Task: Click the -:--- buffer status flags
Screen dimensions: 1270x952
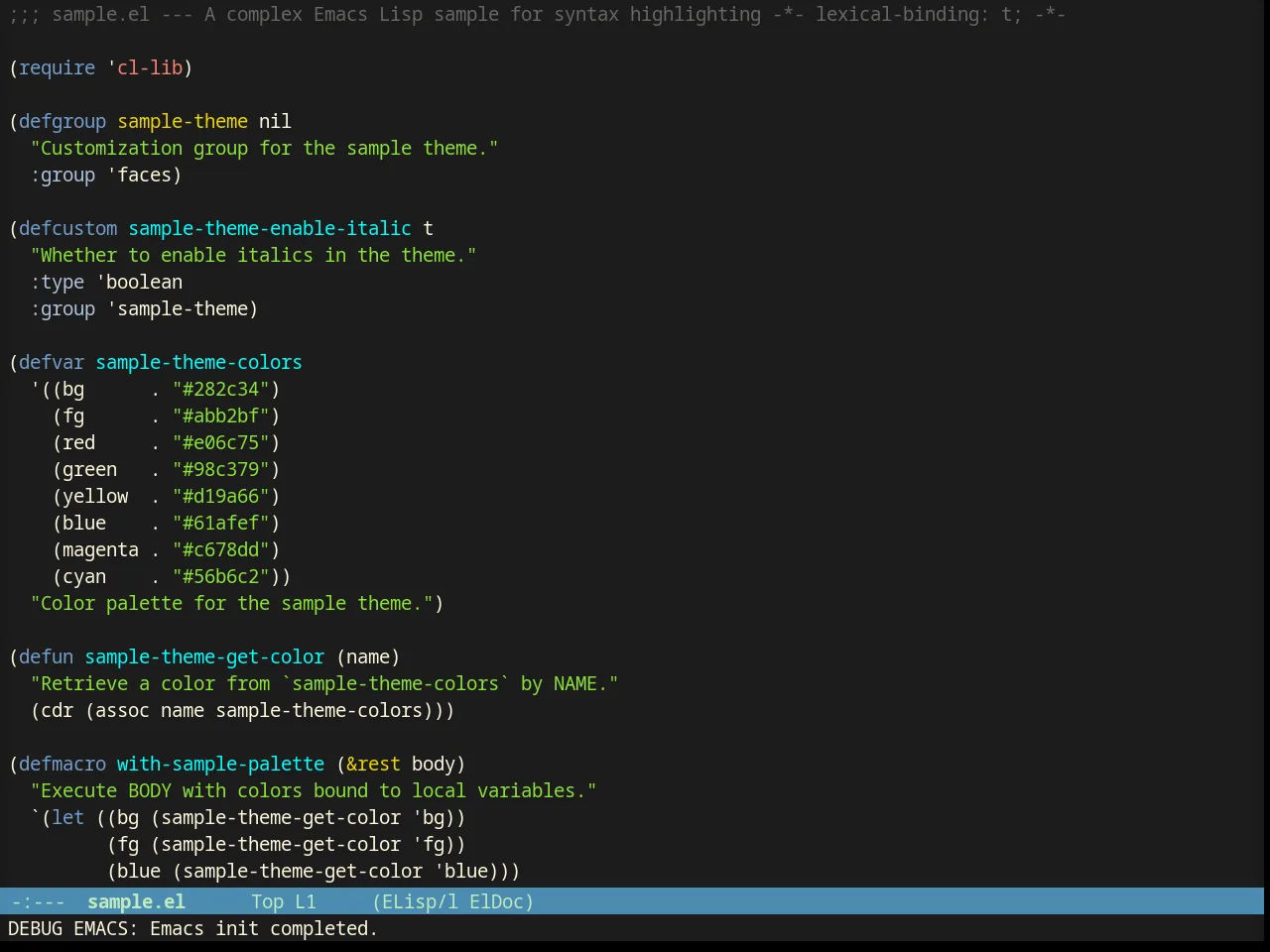Action: coord(38,901)
